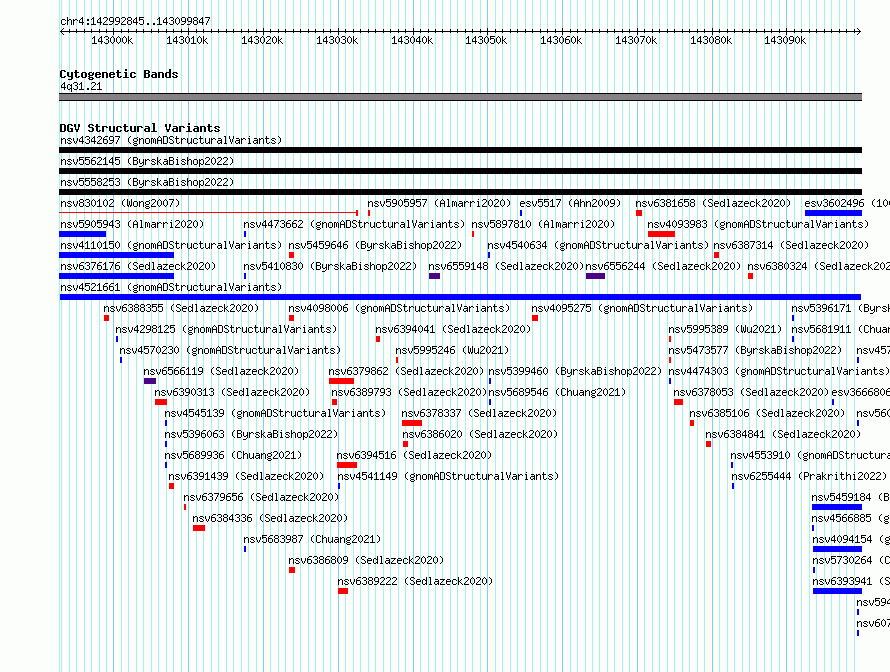This screenshot has height=672, width=890.
Task: Select the nsv4473662 gnomAD variant label
Action: click(x=354, y=224)
